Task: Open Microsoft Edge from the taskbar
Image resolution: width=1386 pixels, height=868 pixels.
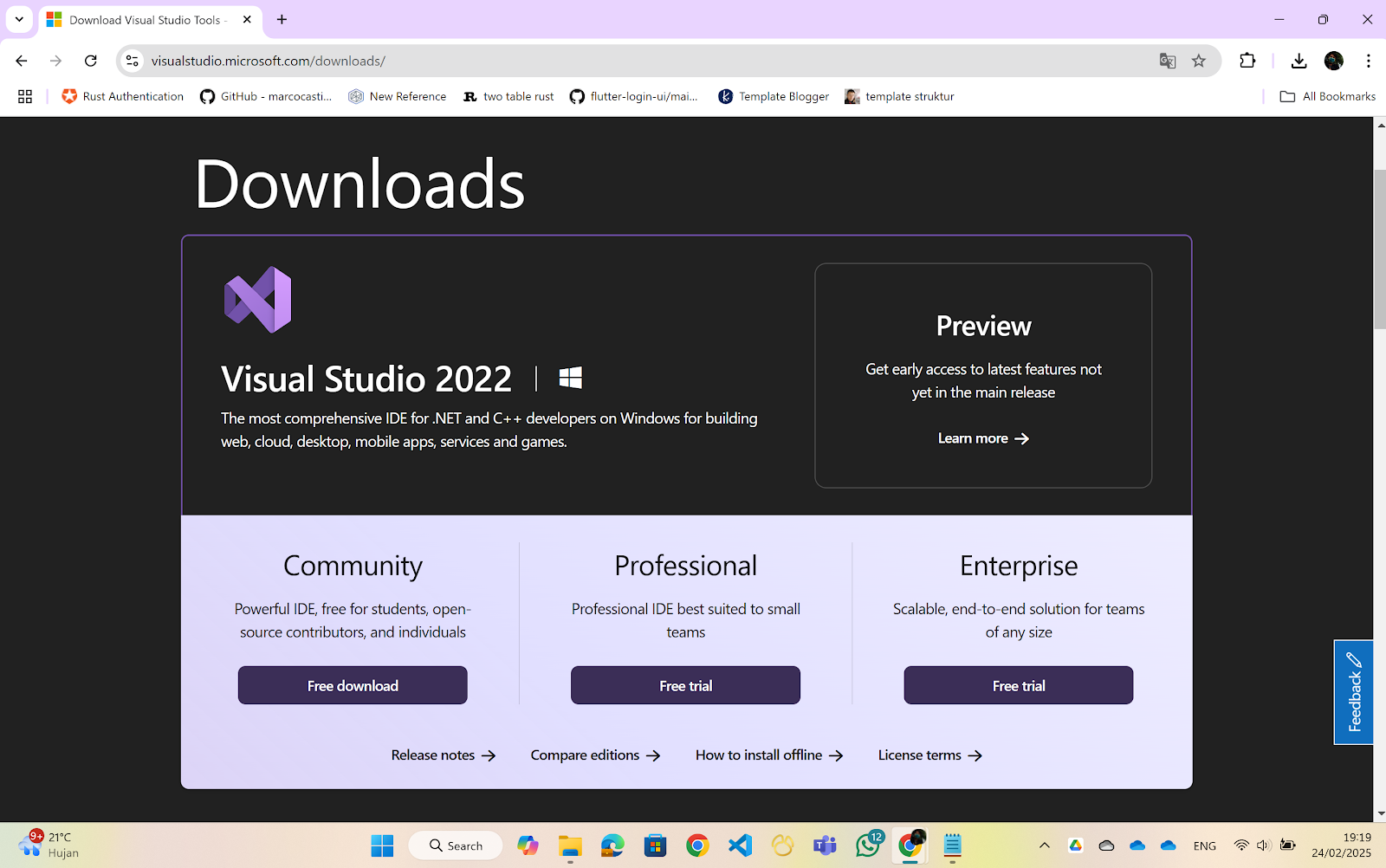Action: [x=612, y=845]
